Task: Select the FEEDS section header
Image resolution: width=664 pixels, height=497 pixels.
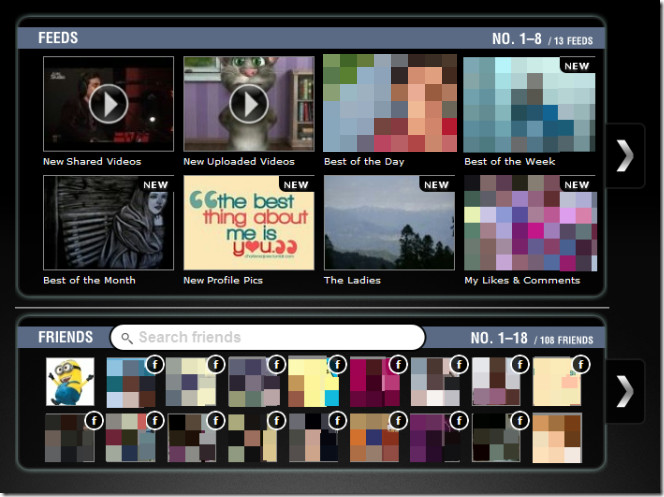Action: tap(58, 38)
